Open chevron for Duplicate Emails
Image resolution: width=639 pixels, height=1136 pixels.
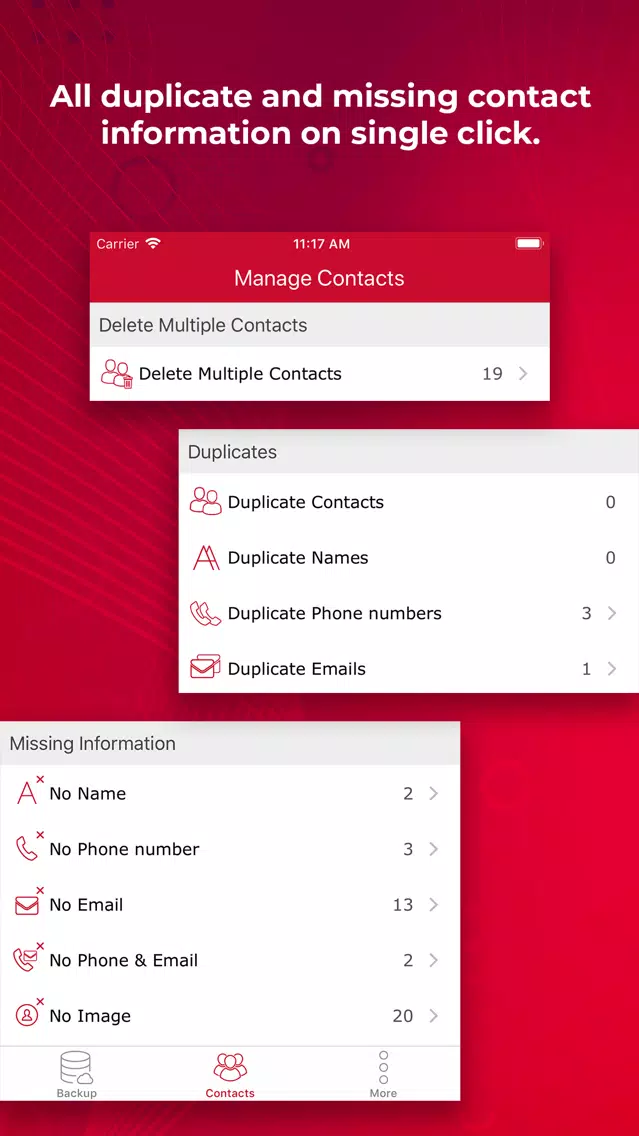612,669
